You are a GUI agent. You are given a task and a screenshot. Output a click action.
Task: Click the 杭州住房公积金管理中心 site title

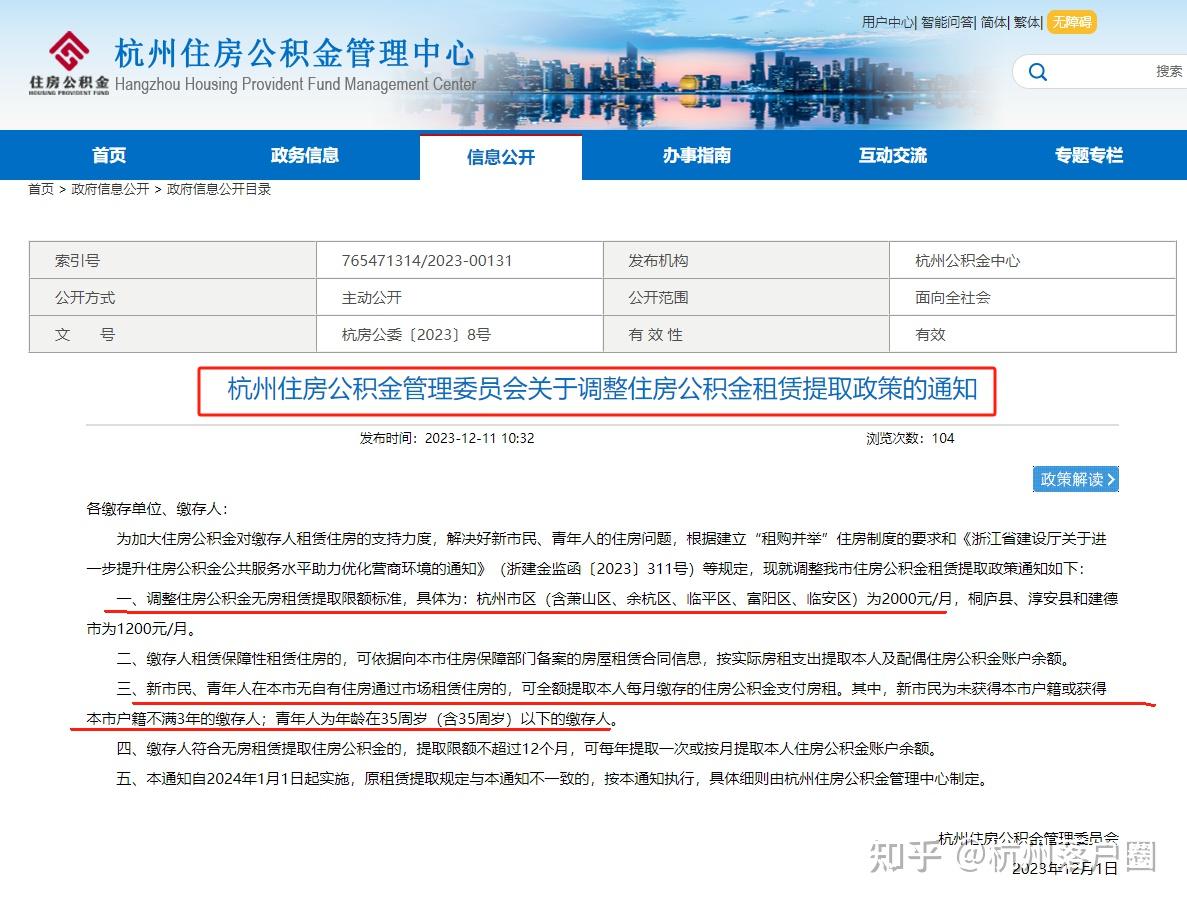pos(294,54)
